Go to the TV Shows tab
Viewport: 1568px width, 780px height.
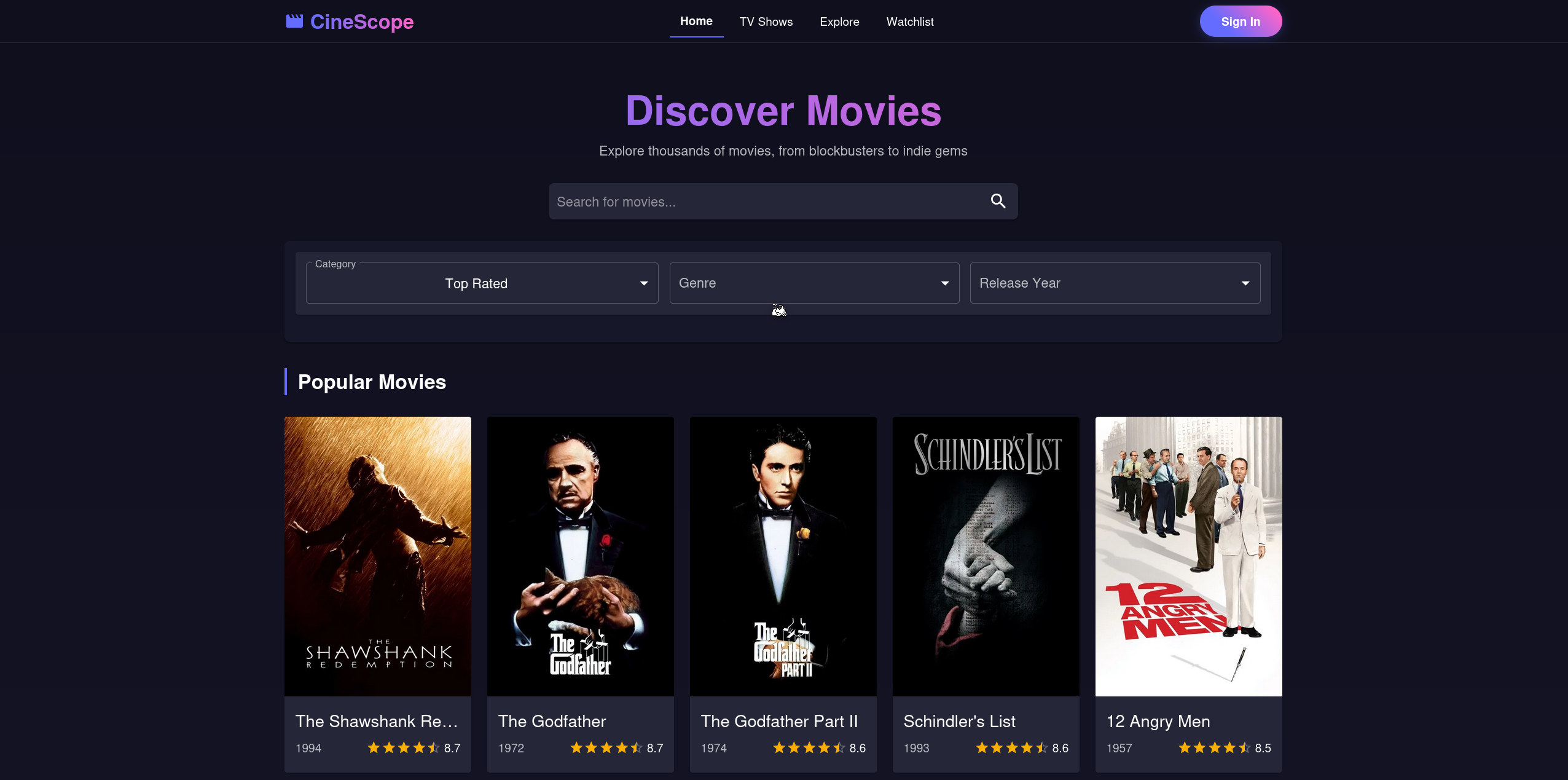[766, 22]
